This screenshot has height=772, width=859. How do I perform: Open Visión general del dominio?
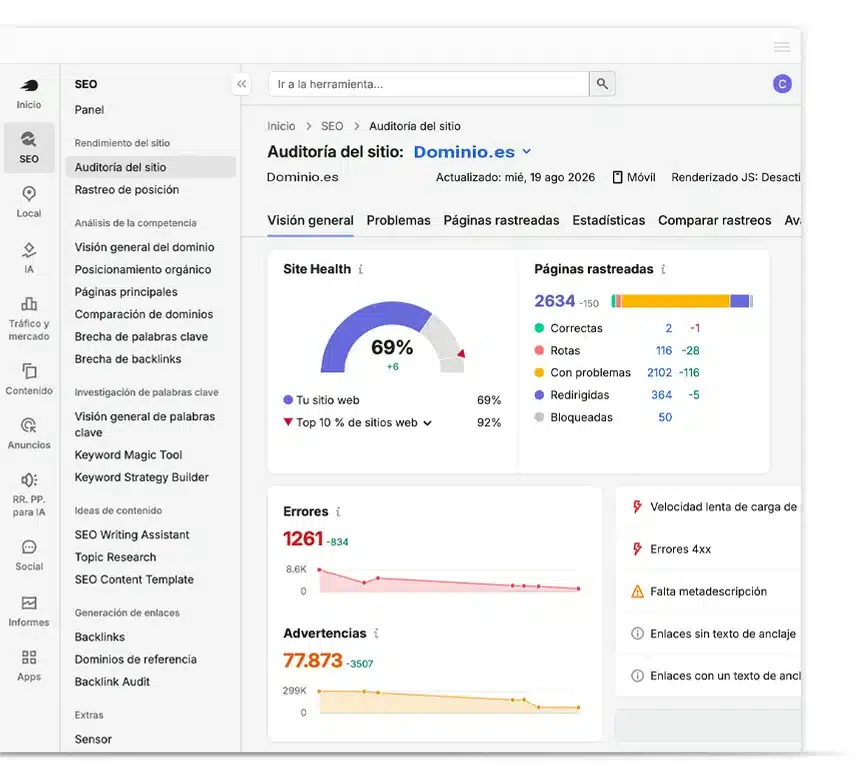144,247
